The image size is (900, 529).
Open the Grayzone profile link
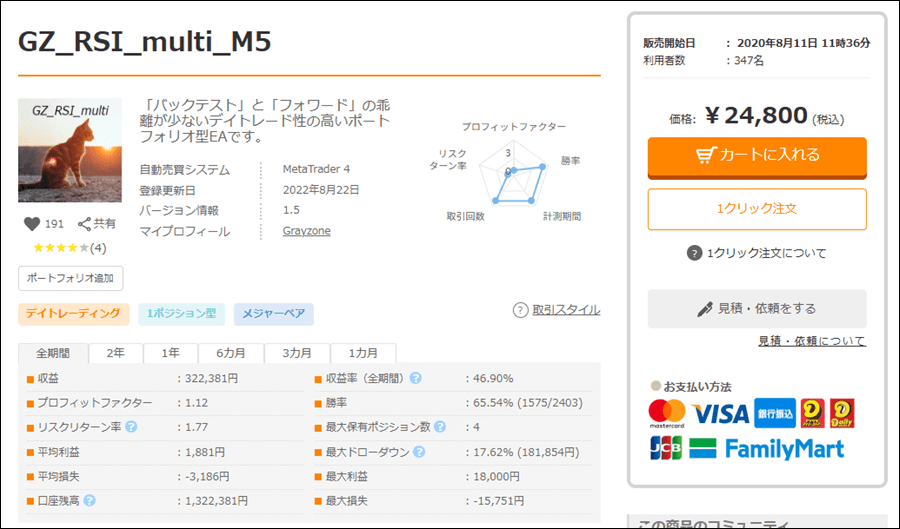(x=306, y=231)
